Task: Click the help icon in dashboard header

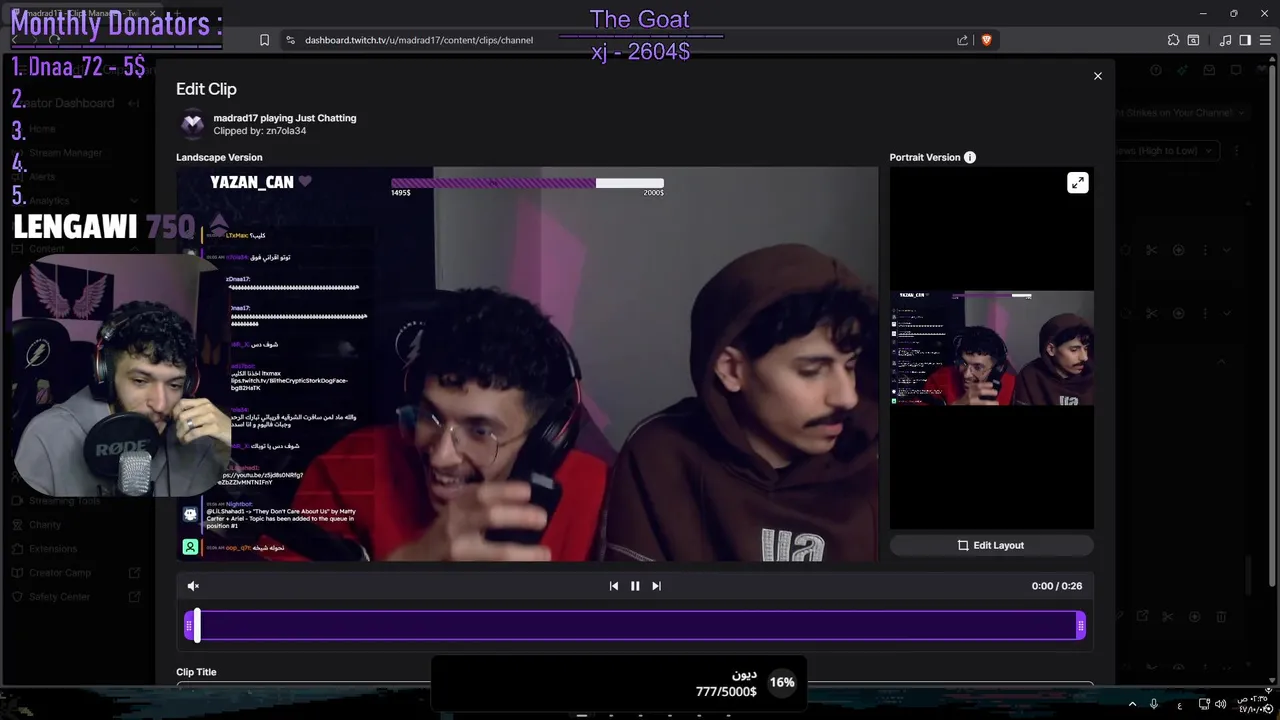Action: [x=1156, y=70]
